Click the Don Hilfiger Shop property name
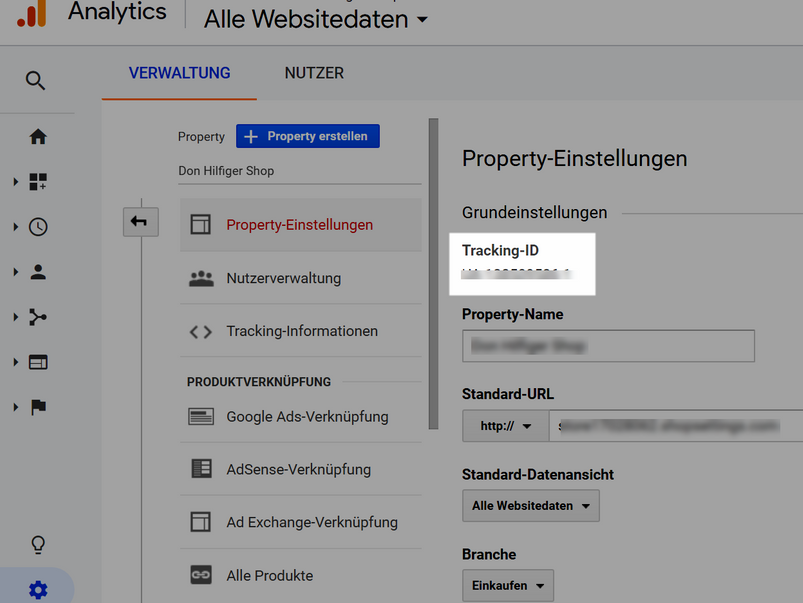Viewport: 803px width, 603px height. pos(226,171)
